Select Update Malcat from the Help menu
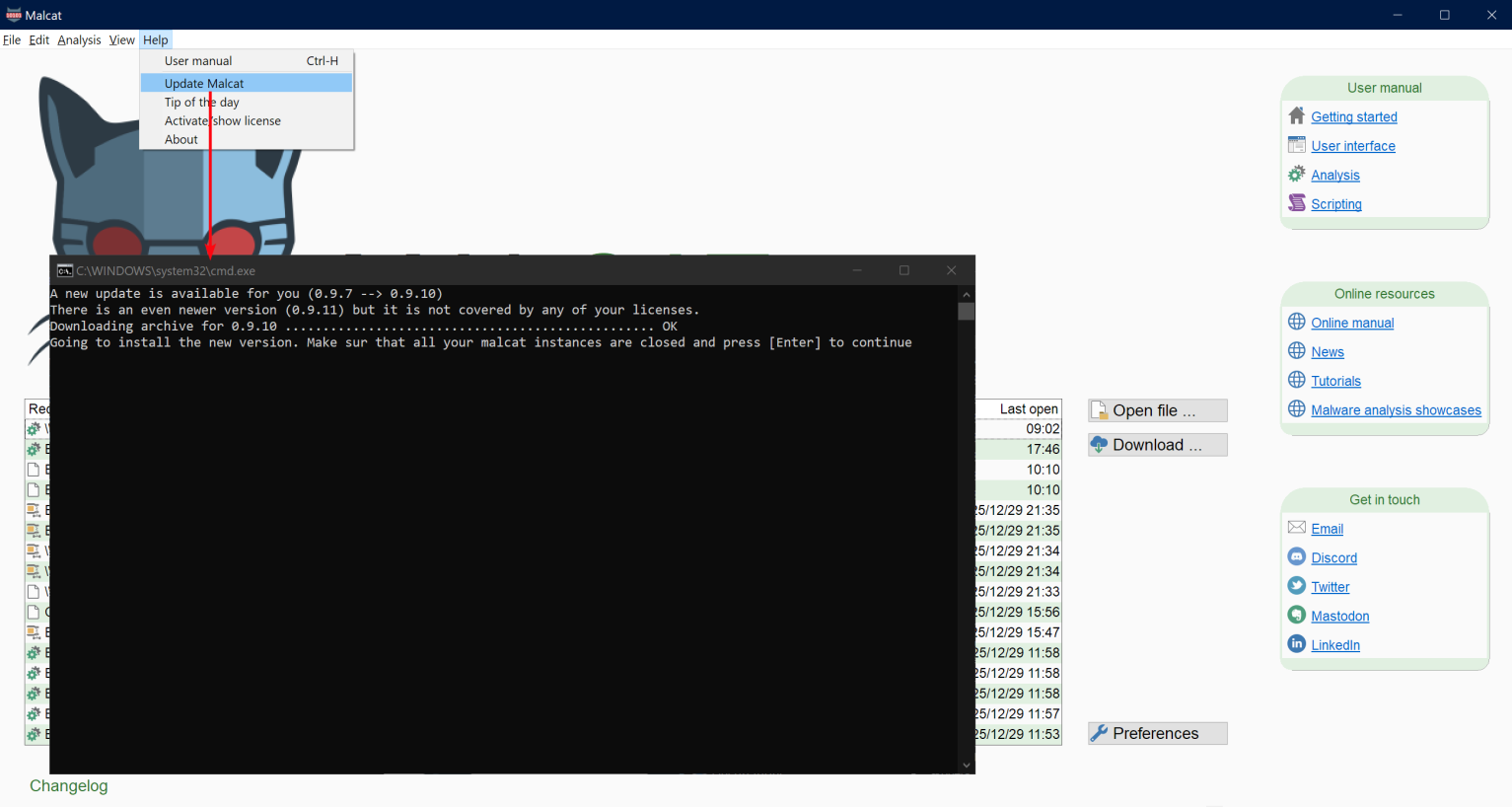This screenshot has width=1512, height=807. 204,83
